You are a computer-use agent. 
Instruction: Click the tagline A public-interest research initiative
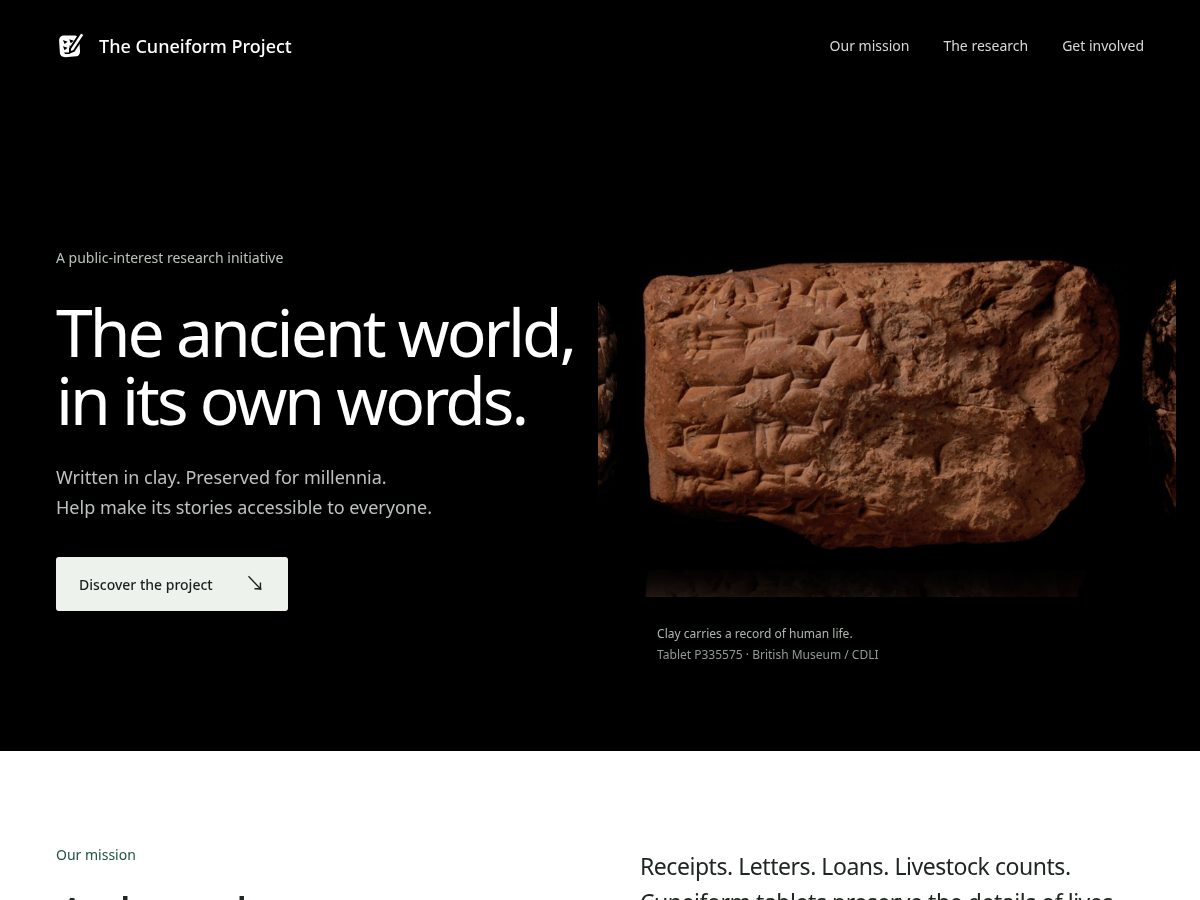point(169,258)
